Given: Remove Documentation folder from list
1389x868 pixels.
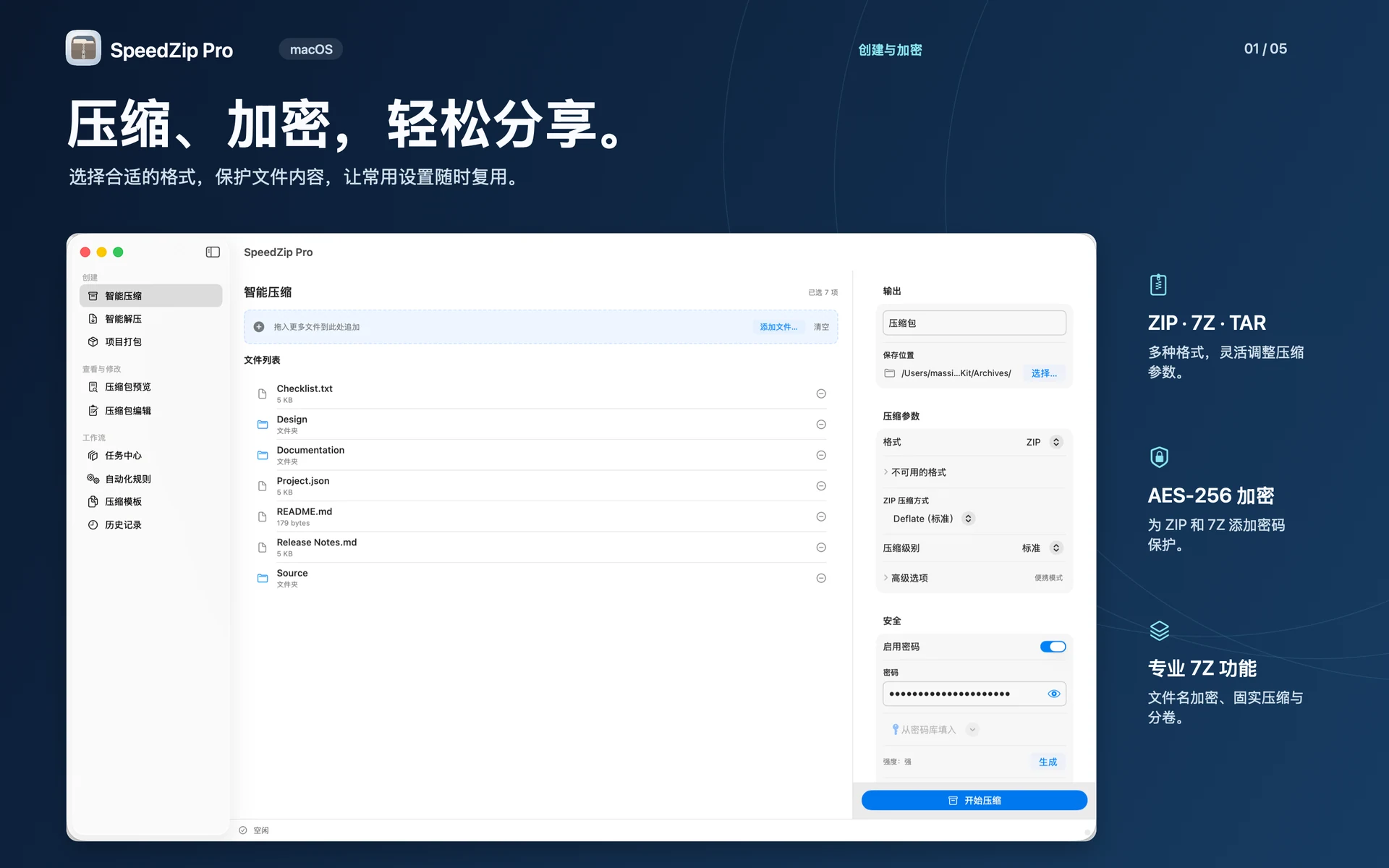Looking at the screenshot, I should click(x=821, y=455).
